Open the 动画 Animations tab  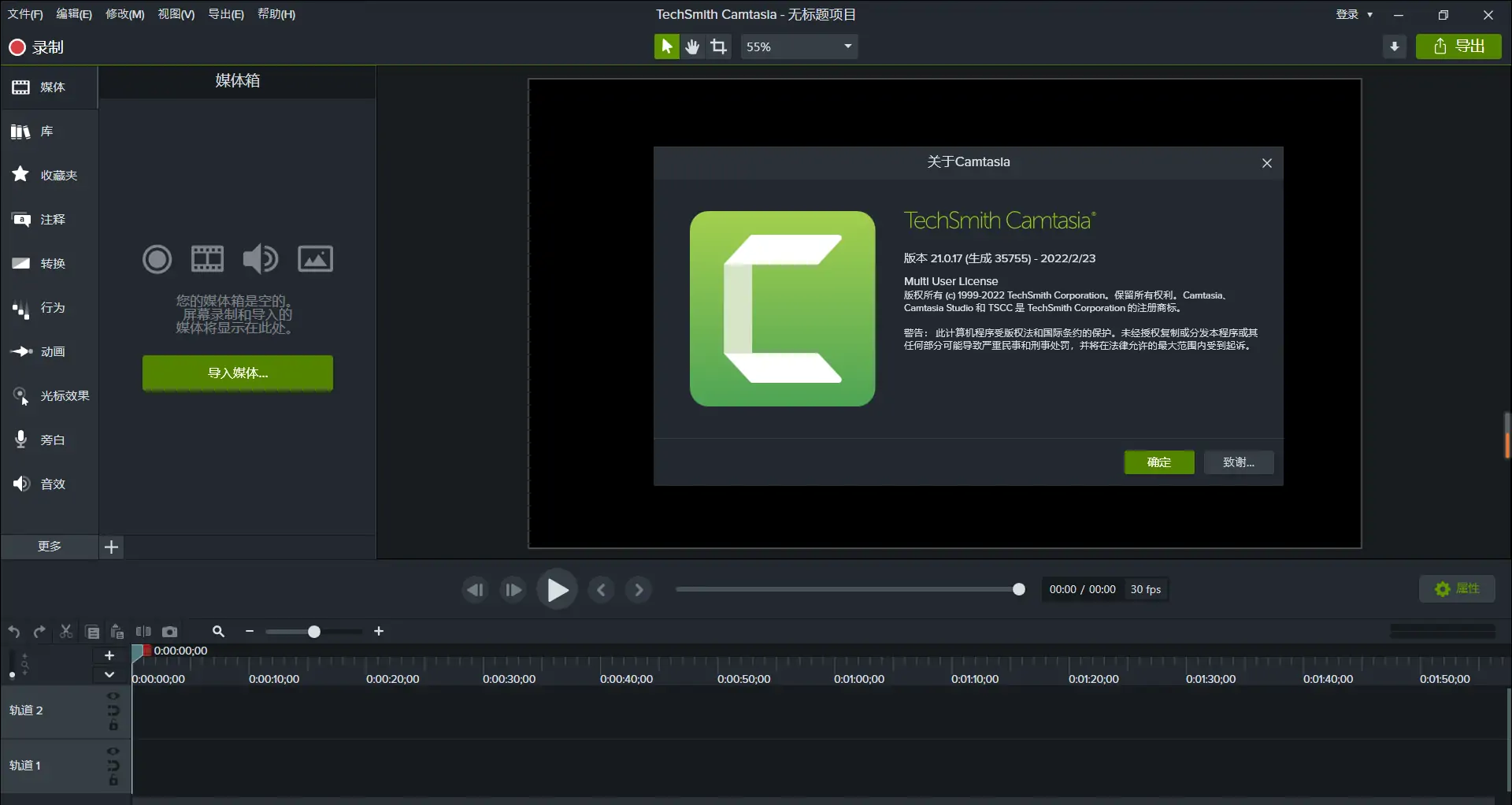tap(49, 351)
